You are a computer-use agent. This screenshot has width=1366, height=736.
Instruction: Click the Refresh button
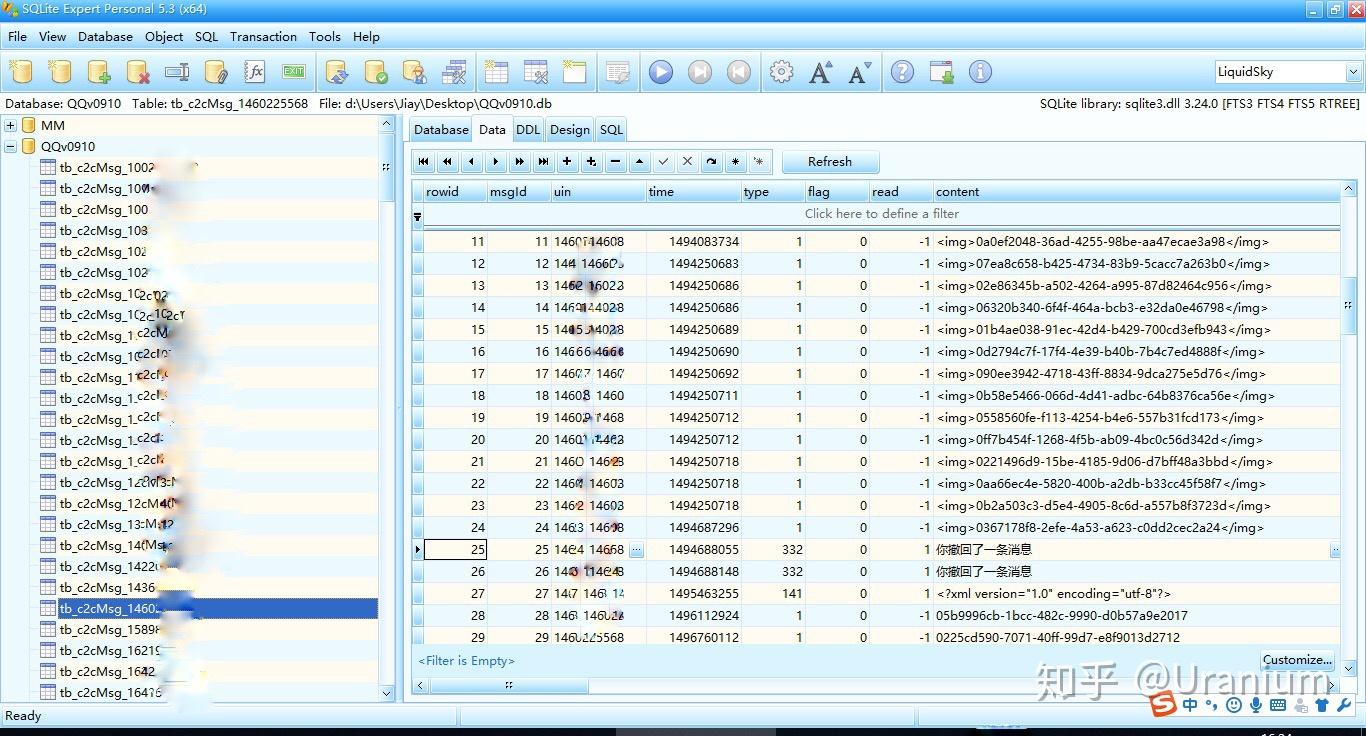[830, 161]
